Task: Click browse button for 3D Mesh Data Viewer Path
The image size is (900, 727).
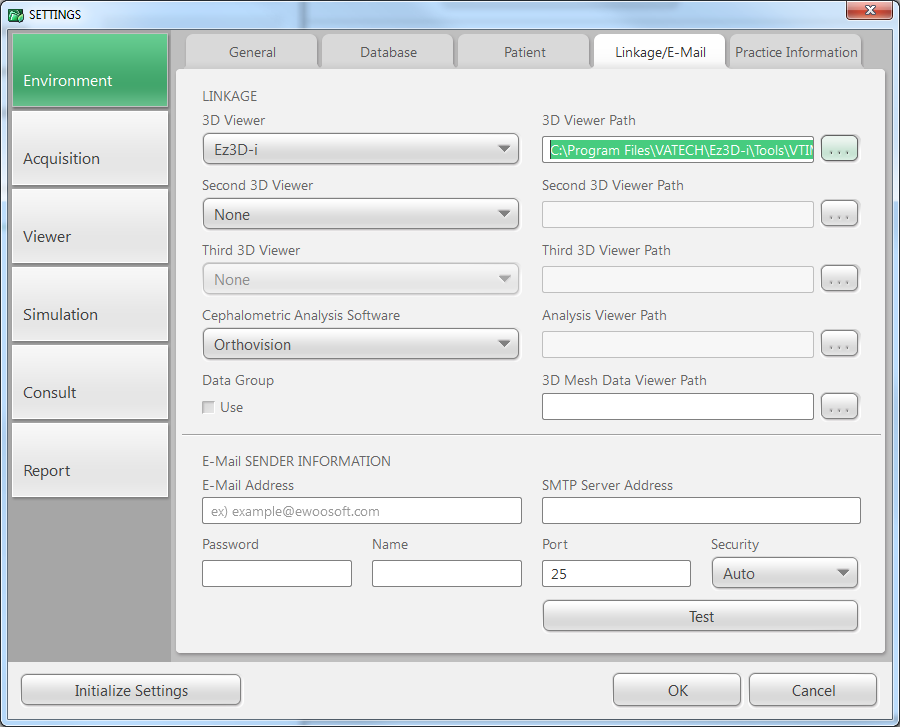Action: click(x=839, y=406)
